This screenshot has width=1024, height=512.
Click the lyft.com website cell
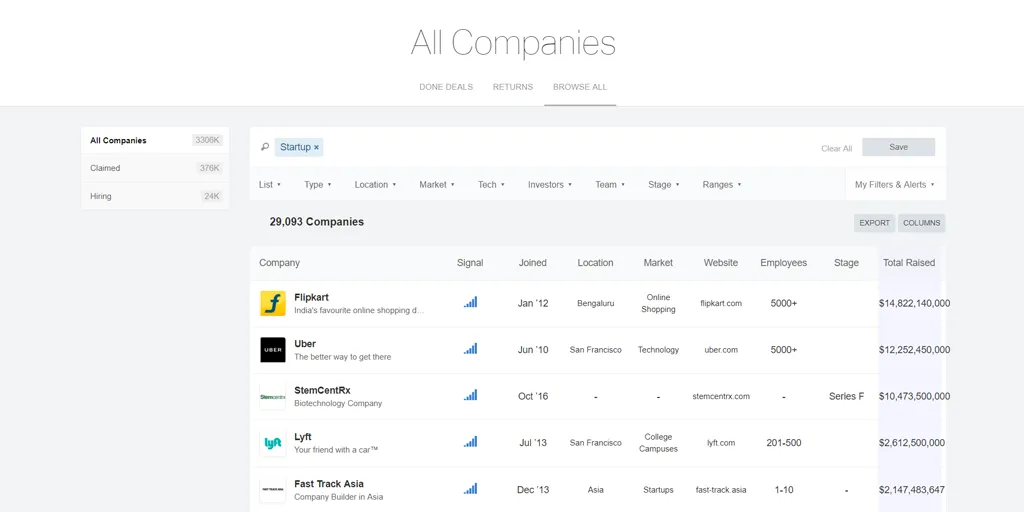pyautogui.click(x=721, y=443)
